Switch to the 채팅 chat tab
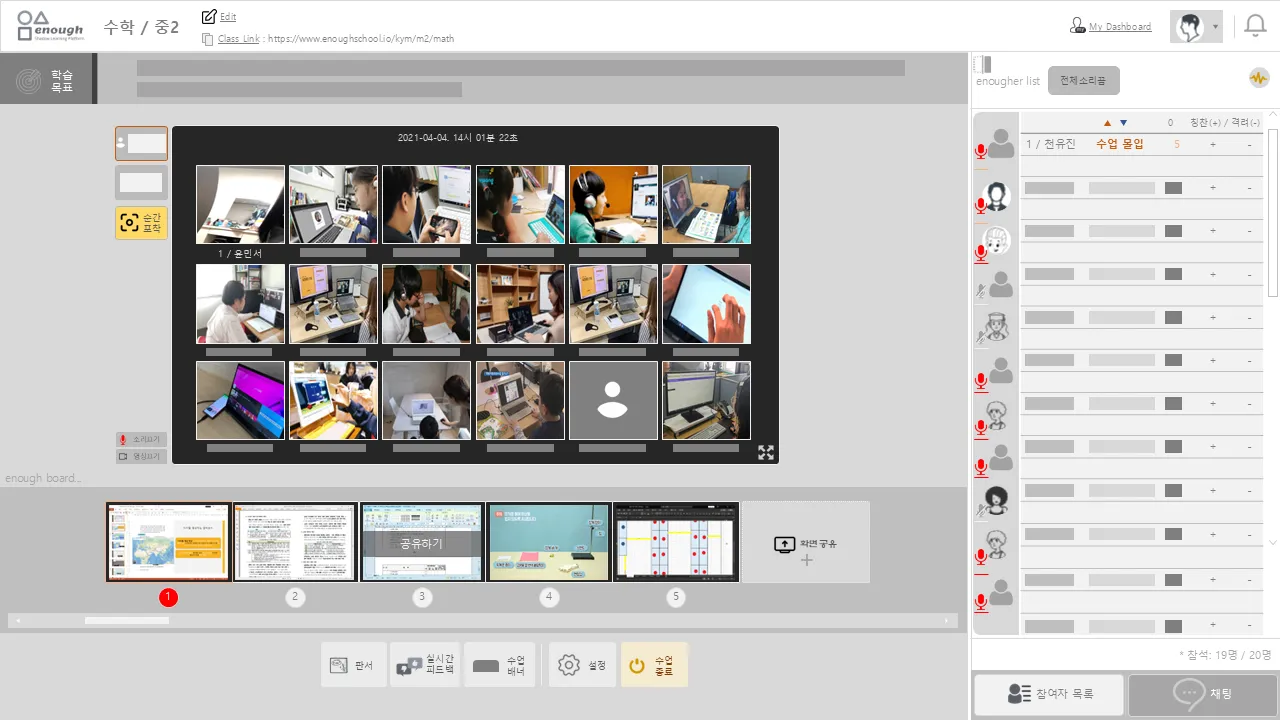The width and height of the screenshot is (1280, 720). click(x=1203, y=694)
